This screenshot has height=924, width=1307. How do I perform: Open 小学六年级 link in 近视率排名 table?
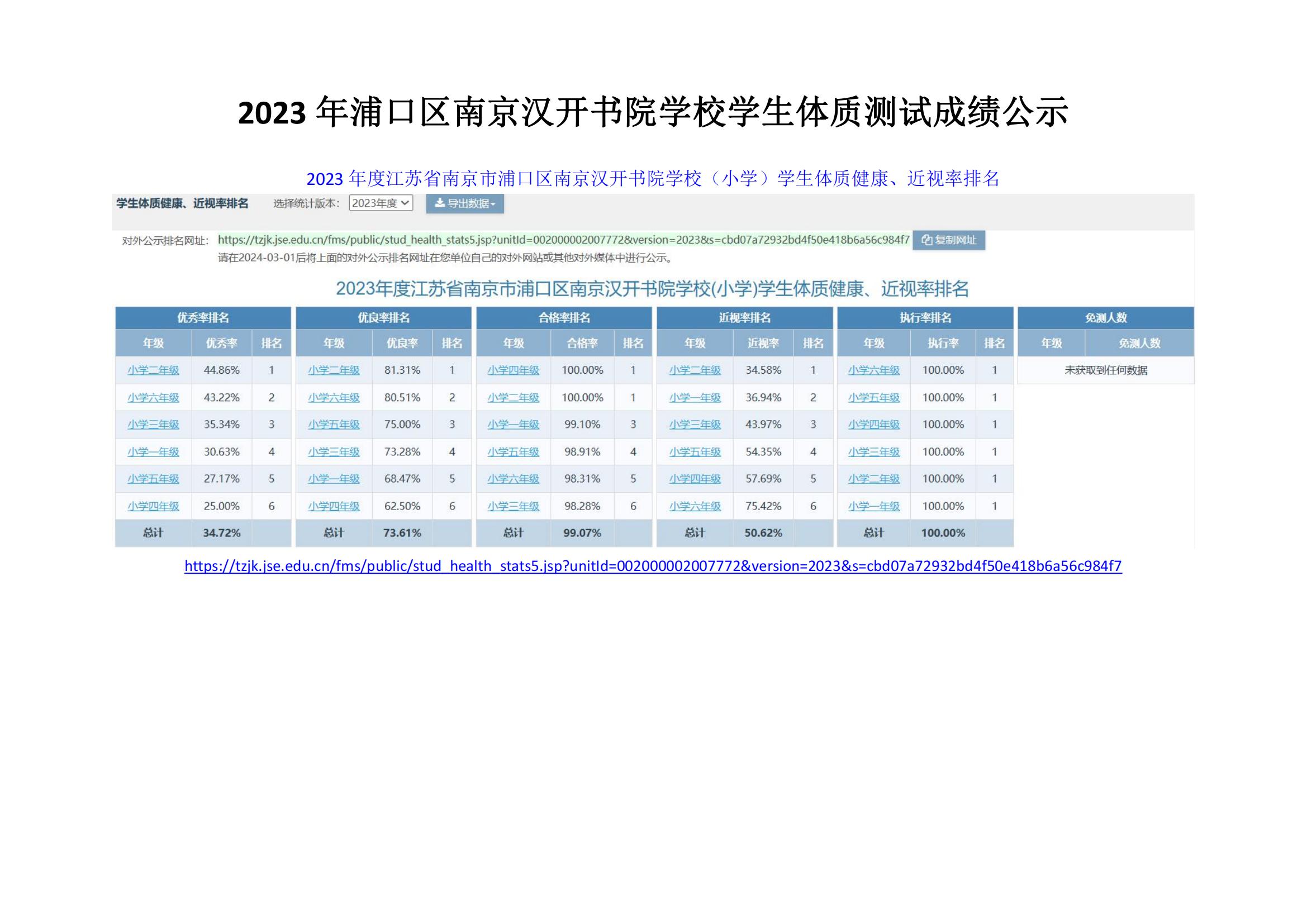pos(695,506)
